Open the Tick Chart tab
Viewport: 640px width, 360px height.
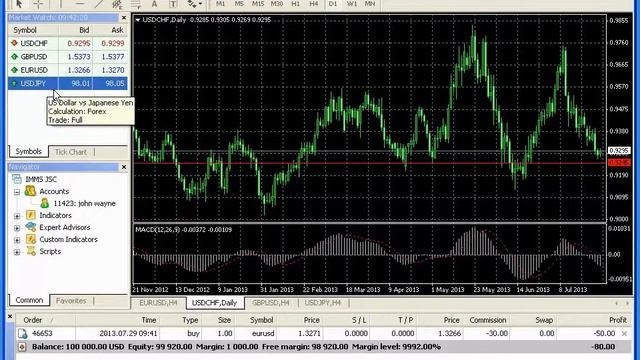coord(71,152)
